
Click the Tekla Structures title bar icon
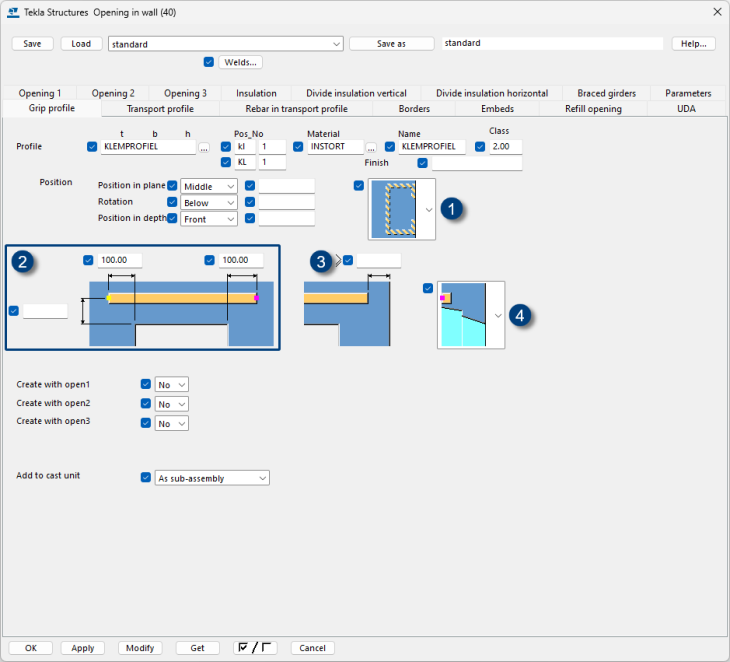point(12,11)
